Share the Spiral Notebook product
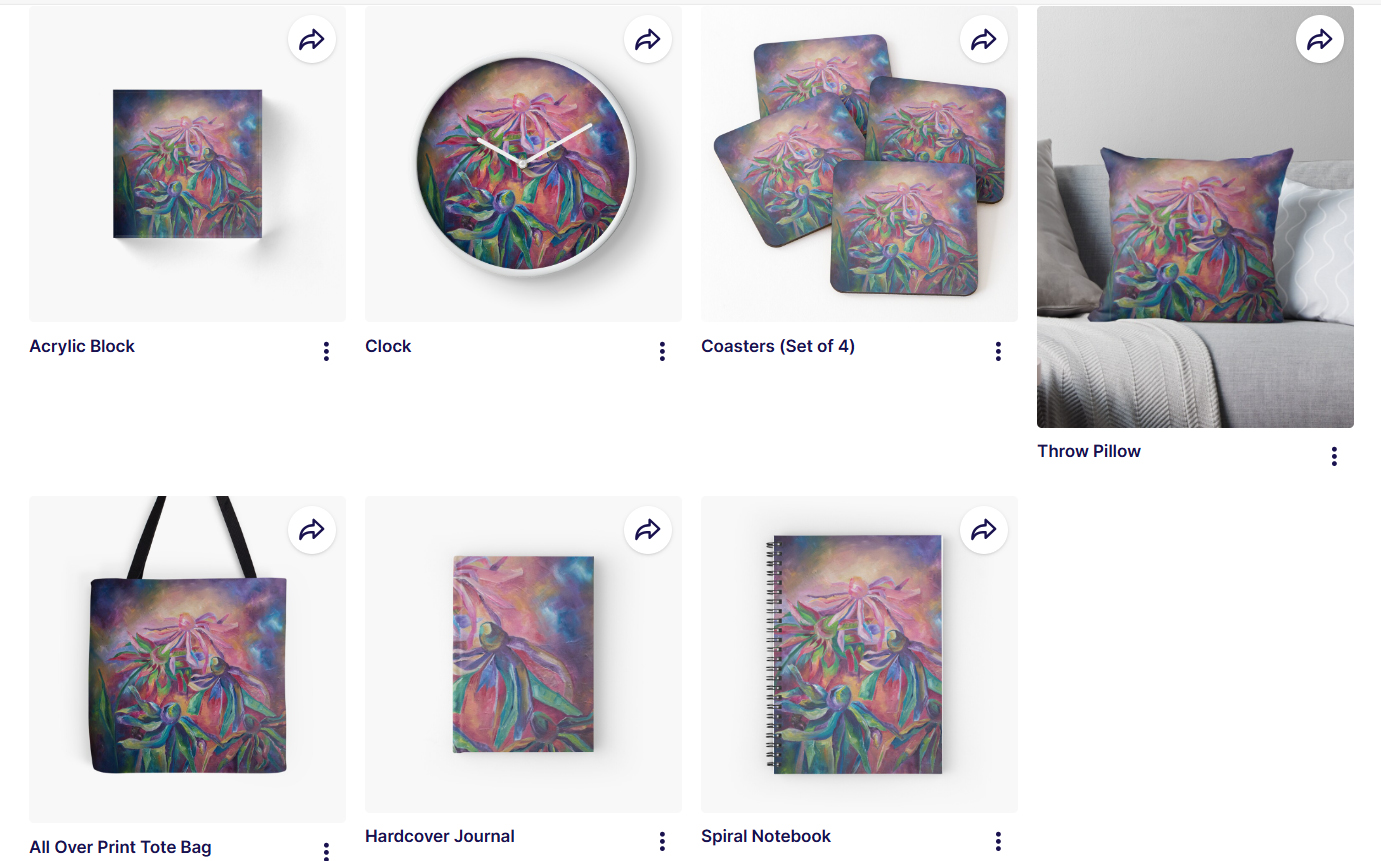Screen dimensions: 1381x861 [984, 530]
